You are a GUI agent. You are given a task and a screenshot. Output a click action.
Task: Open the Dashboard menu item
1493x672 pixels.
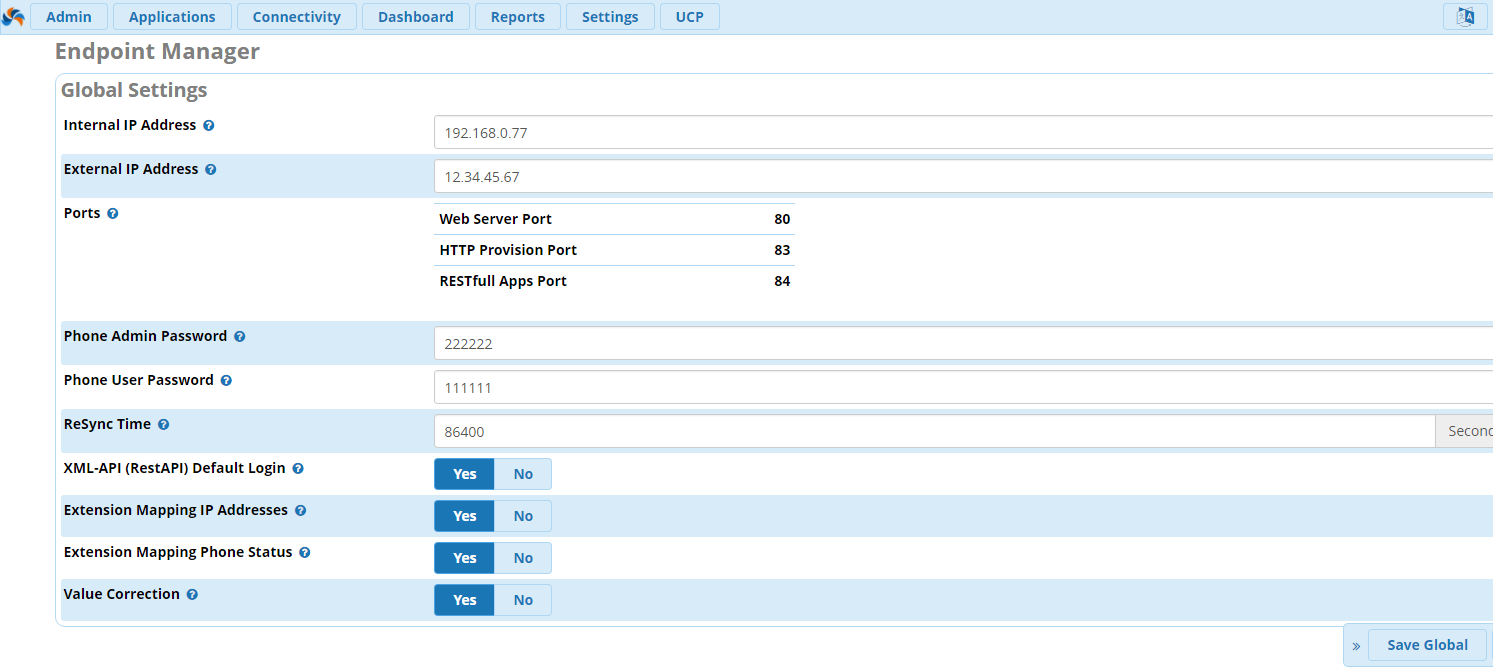(x=416, y=17)
